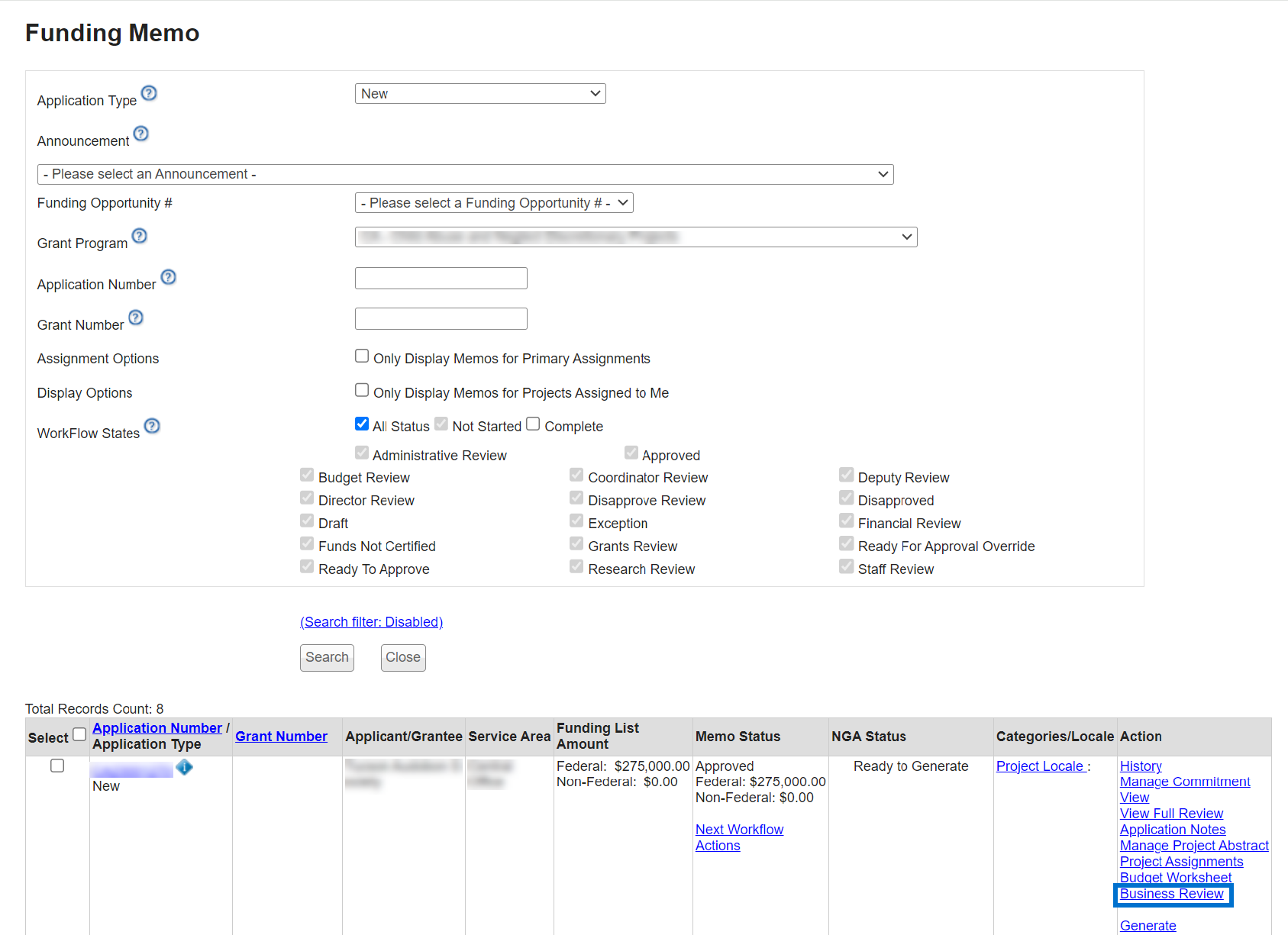
Task: Click WorkFlow States help icon
Action: click(x=152, y=426)
